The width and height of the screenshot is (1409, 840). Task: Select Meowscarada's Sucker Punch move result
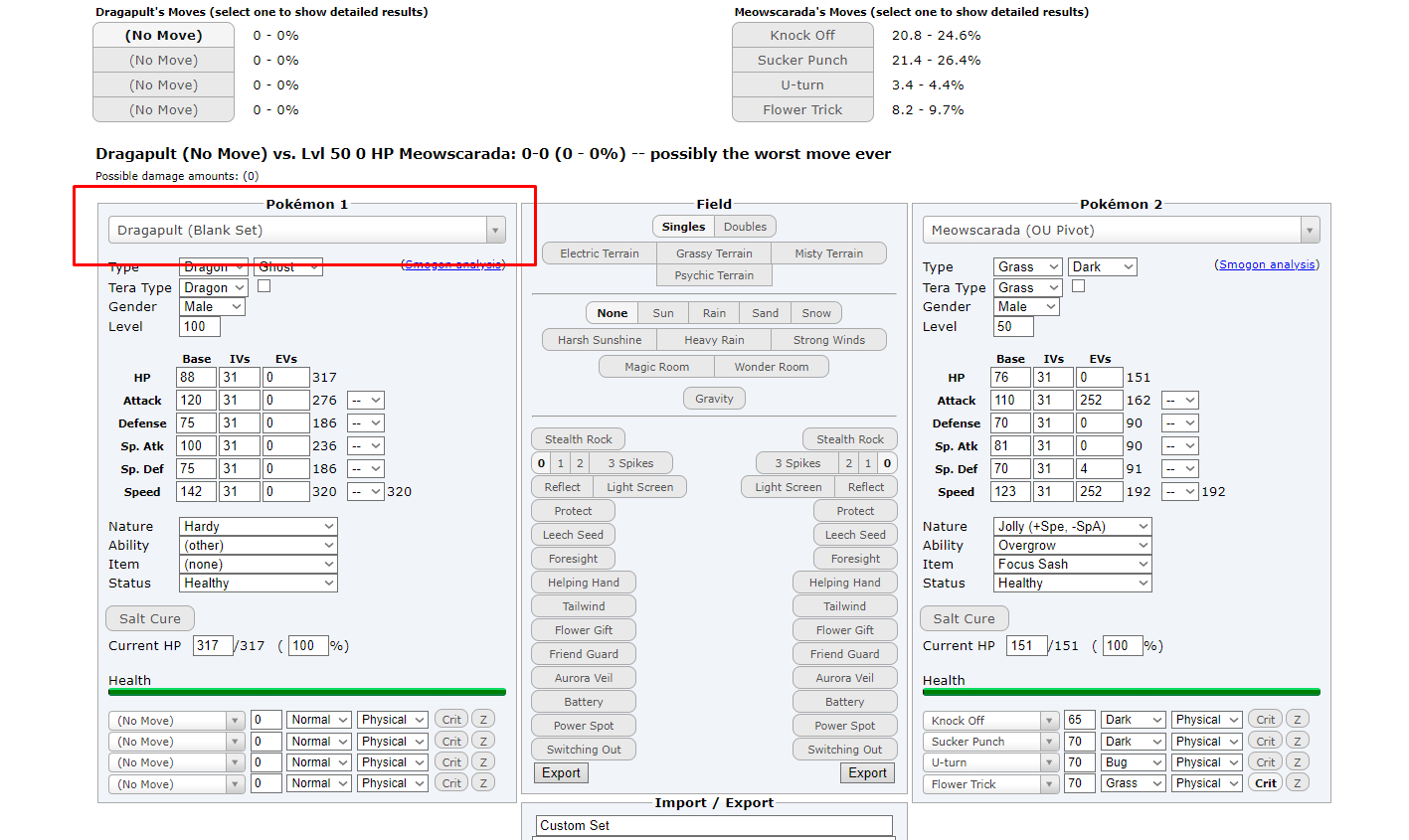click(802, 60)
